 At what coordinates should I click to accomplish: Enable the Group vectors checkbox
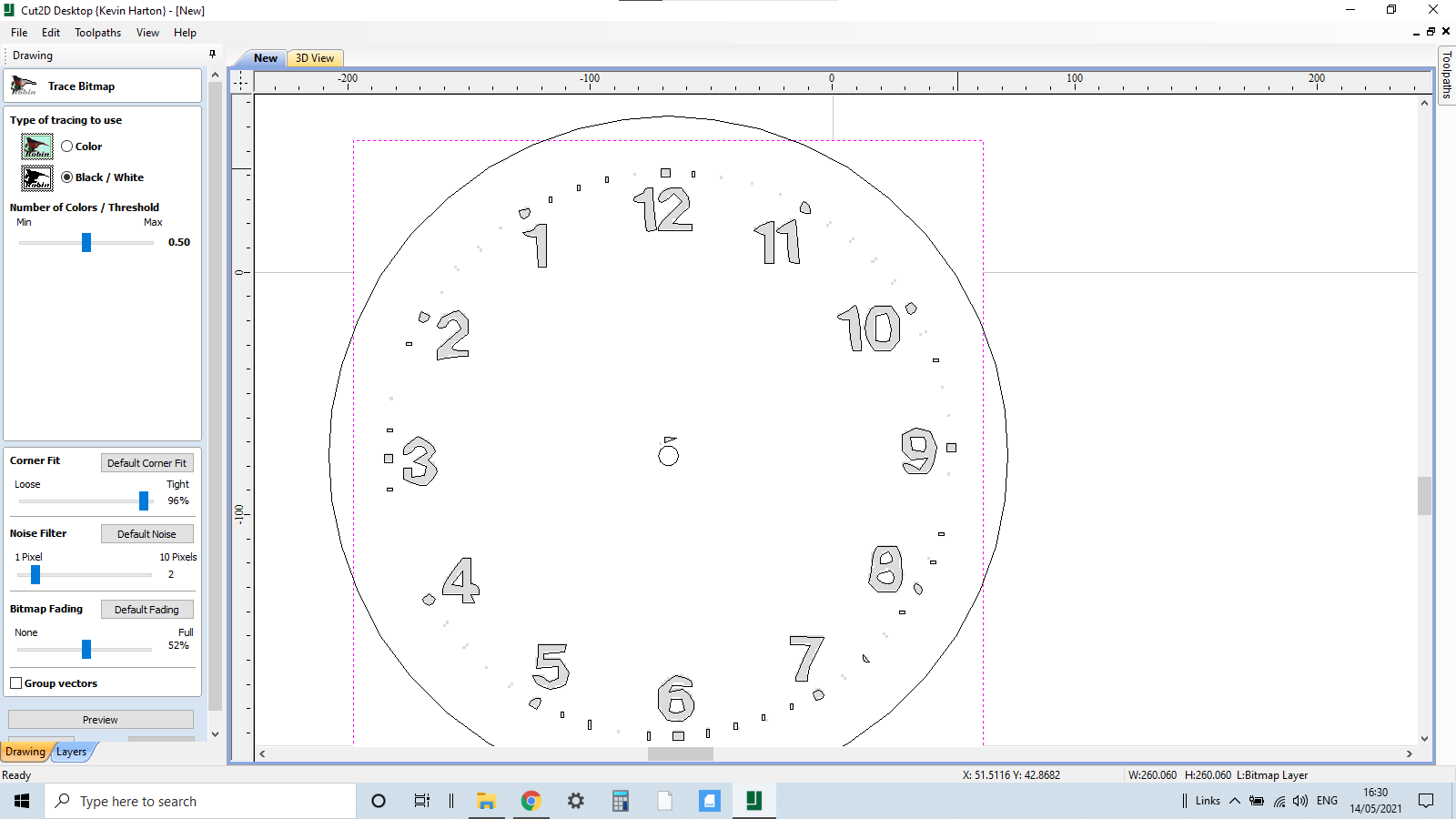click(x=15, y=682)
